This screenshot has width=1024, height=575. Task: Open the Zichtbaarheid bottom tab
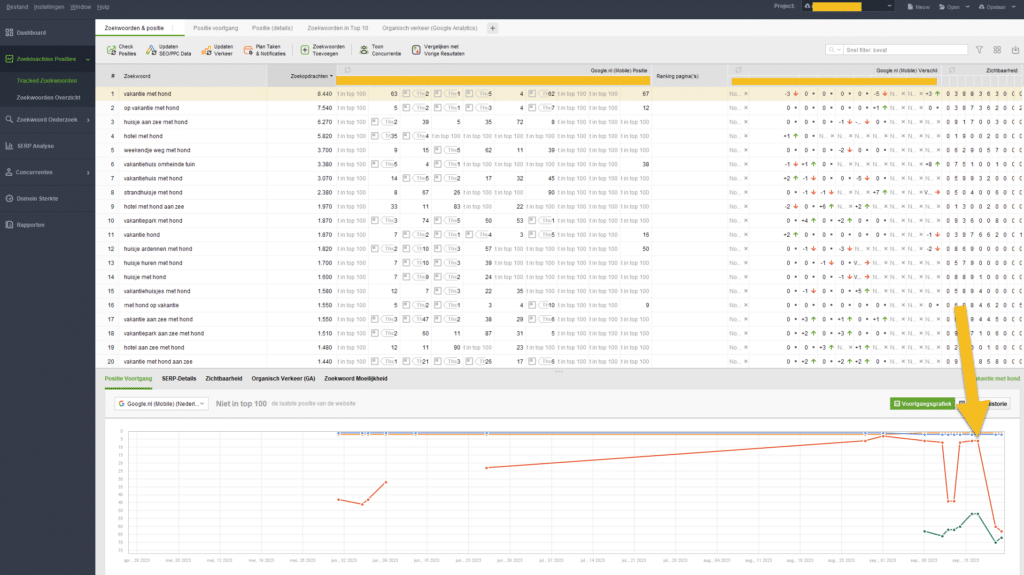223,378
